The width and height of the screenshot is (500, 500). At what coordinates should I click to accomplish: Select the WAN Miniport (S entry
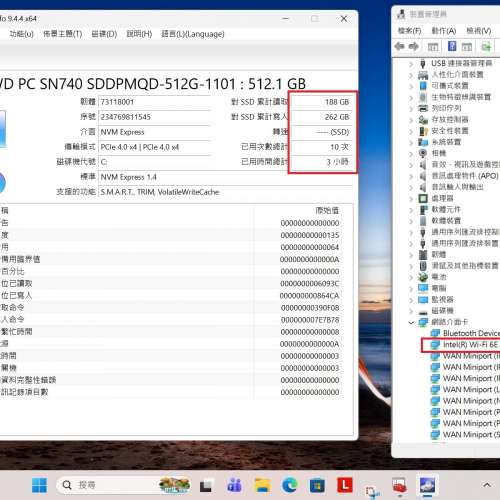pos(471,435)
